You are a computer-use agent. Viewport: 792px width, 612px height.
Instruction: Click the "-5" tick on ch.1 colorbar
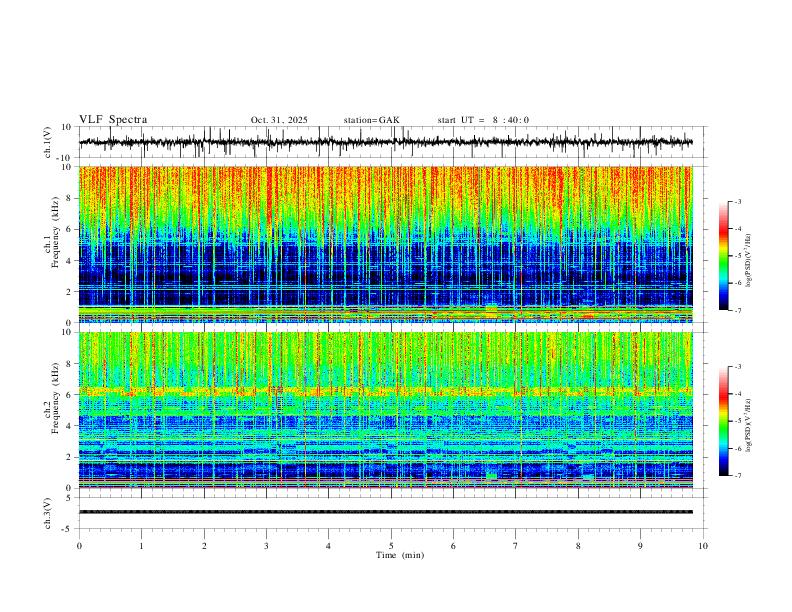click(738, 256)
